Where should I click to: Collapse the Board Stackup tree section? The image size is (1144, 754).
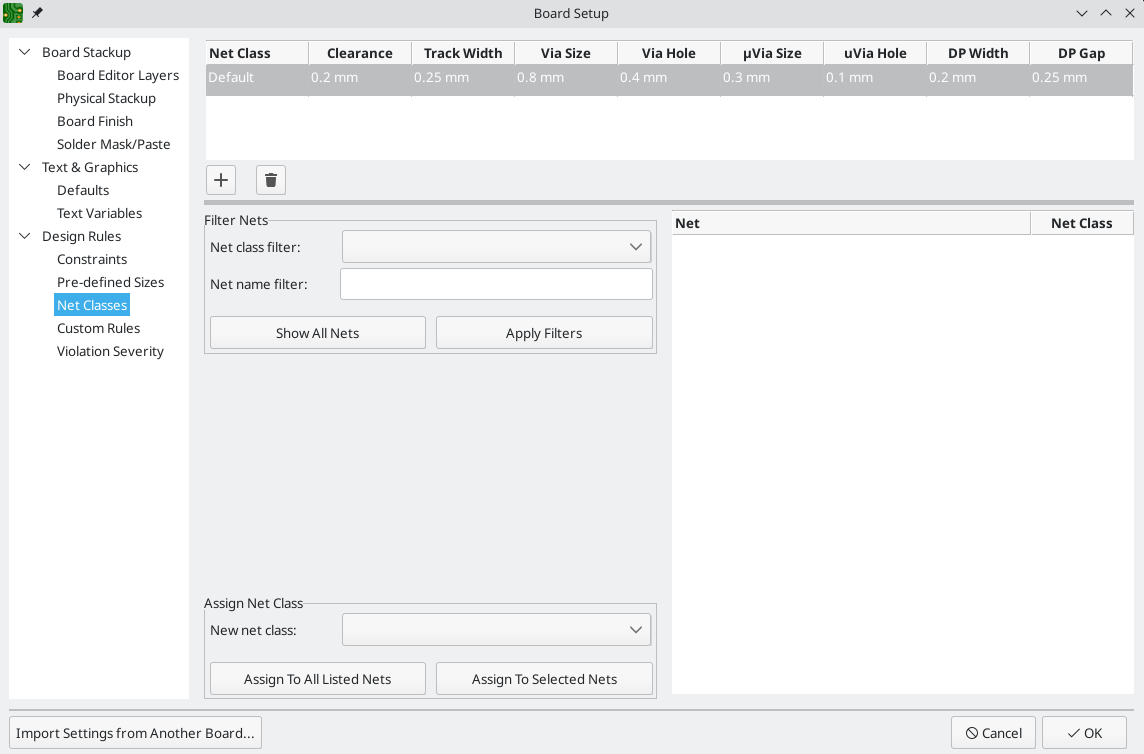click(x=25, y=52)
